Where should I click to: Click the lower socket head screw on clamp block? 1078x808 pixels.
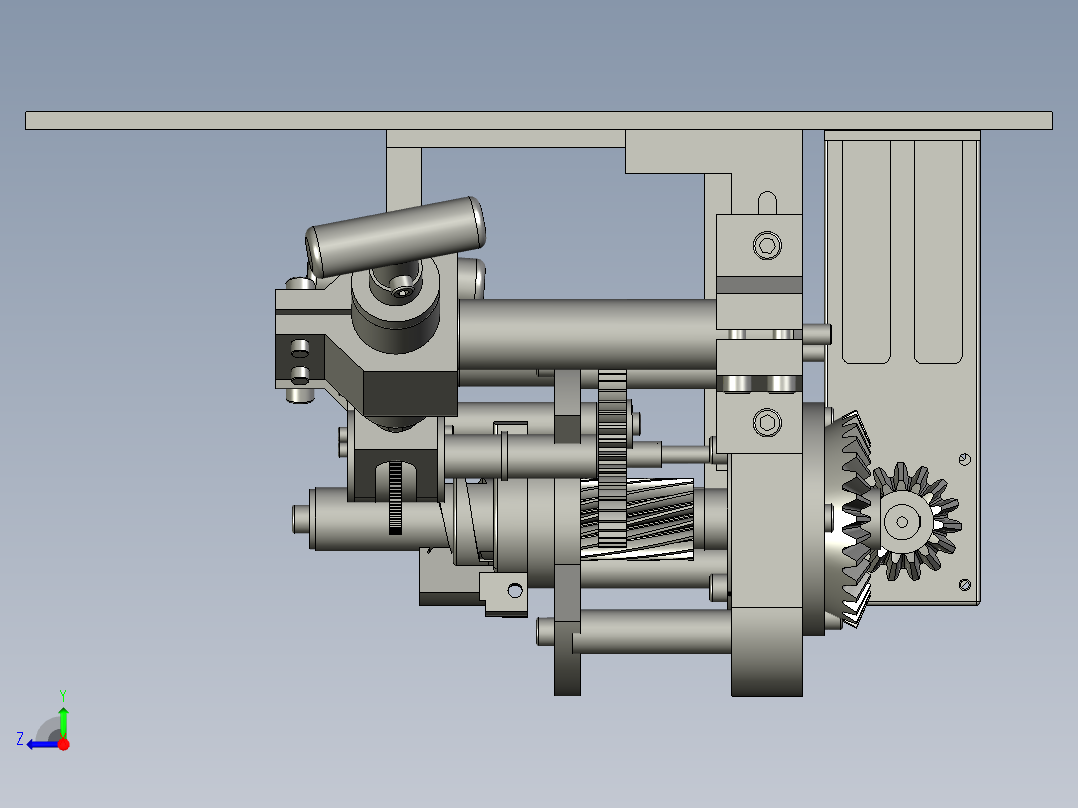[767, 422]
